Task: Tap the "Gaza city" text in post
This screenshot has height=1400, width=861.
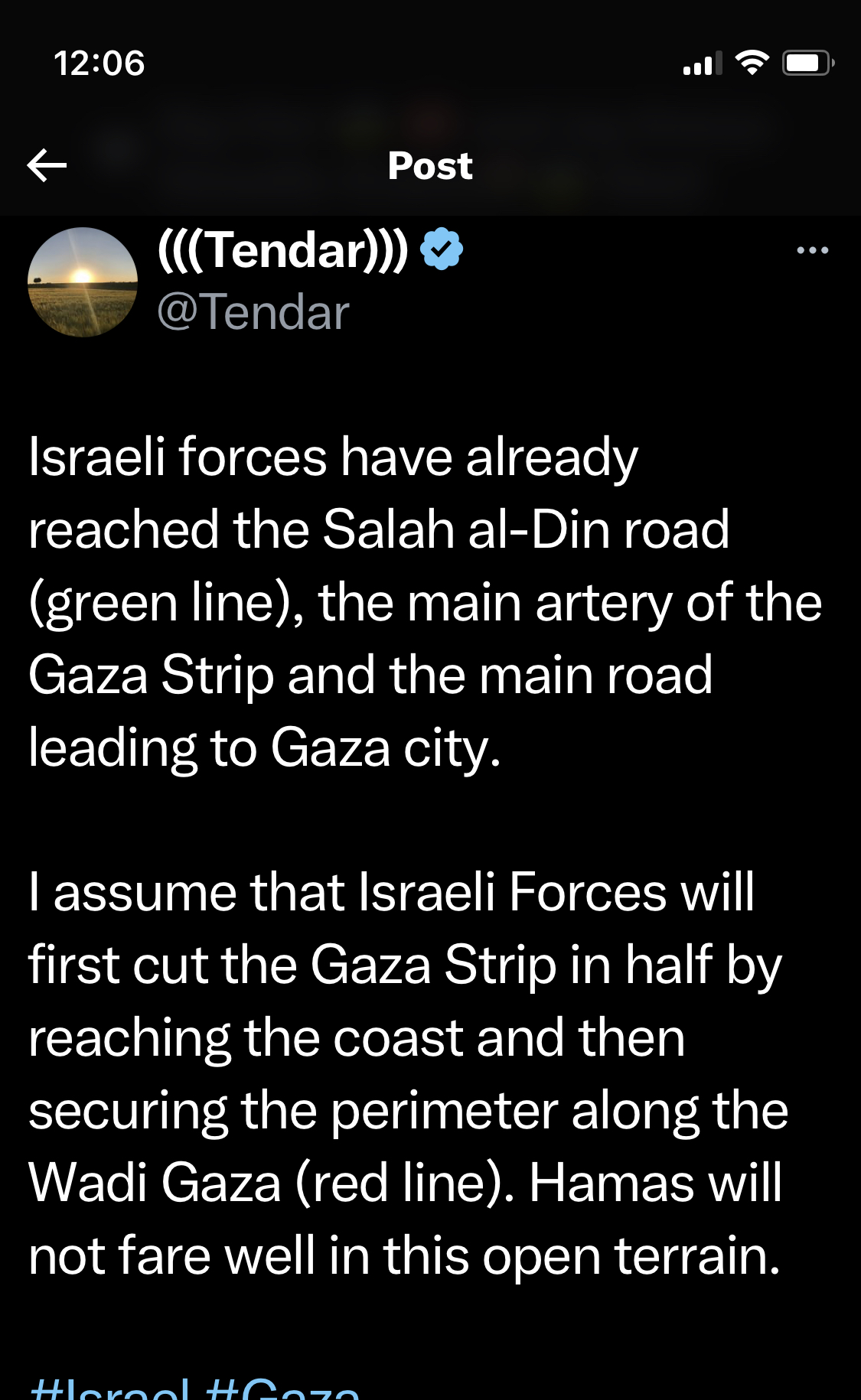Action: tap(386, 748)
